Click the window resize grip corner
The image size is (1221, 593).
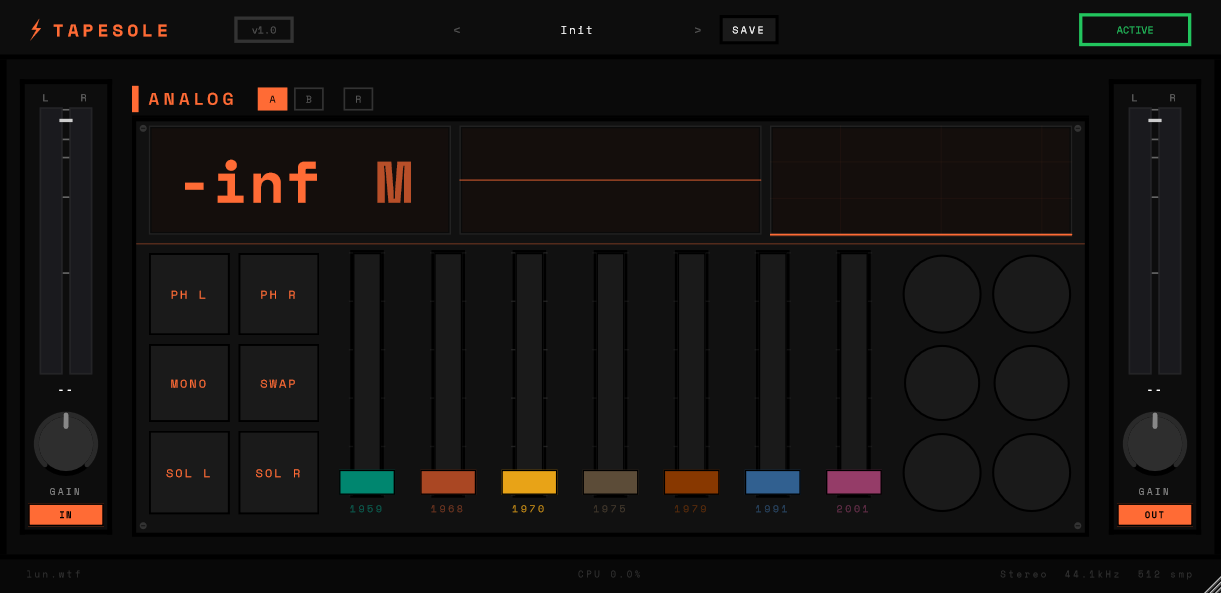(x=1212, y=584)
